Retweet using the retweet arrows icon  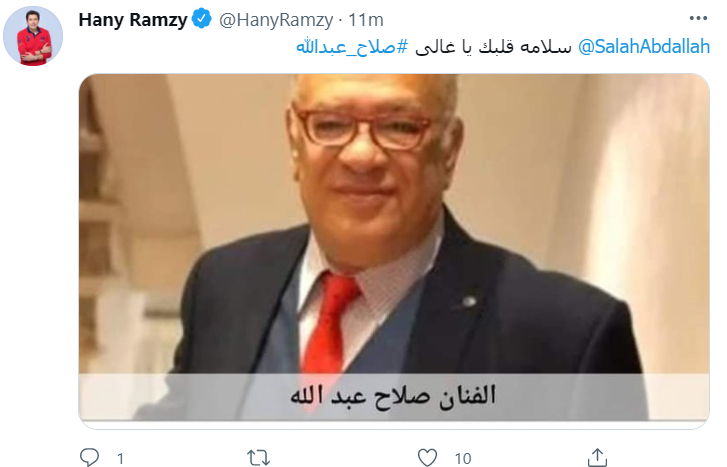[x=258, y=458]
